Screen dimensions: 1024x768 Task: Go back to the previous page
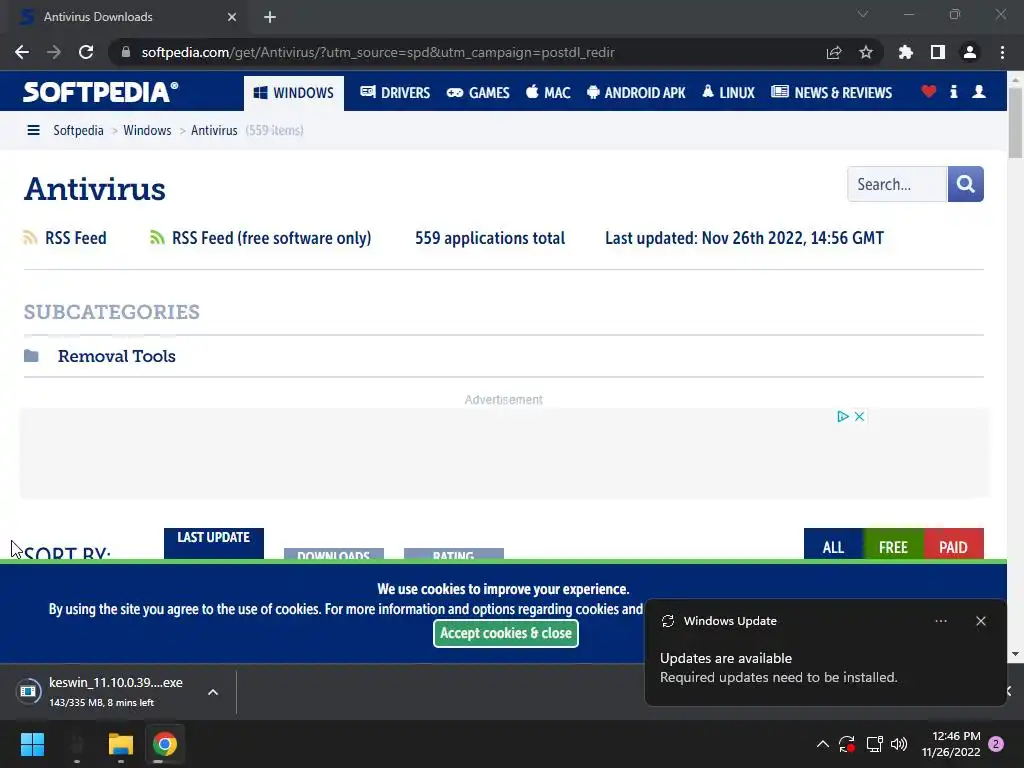click(x=22, y=52)
